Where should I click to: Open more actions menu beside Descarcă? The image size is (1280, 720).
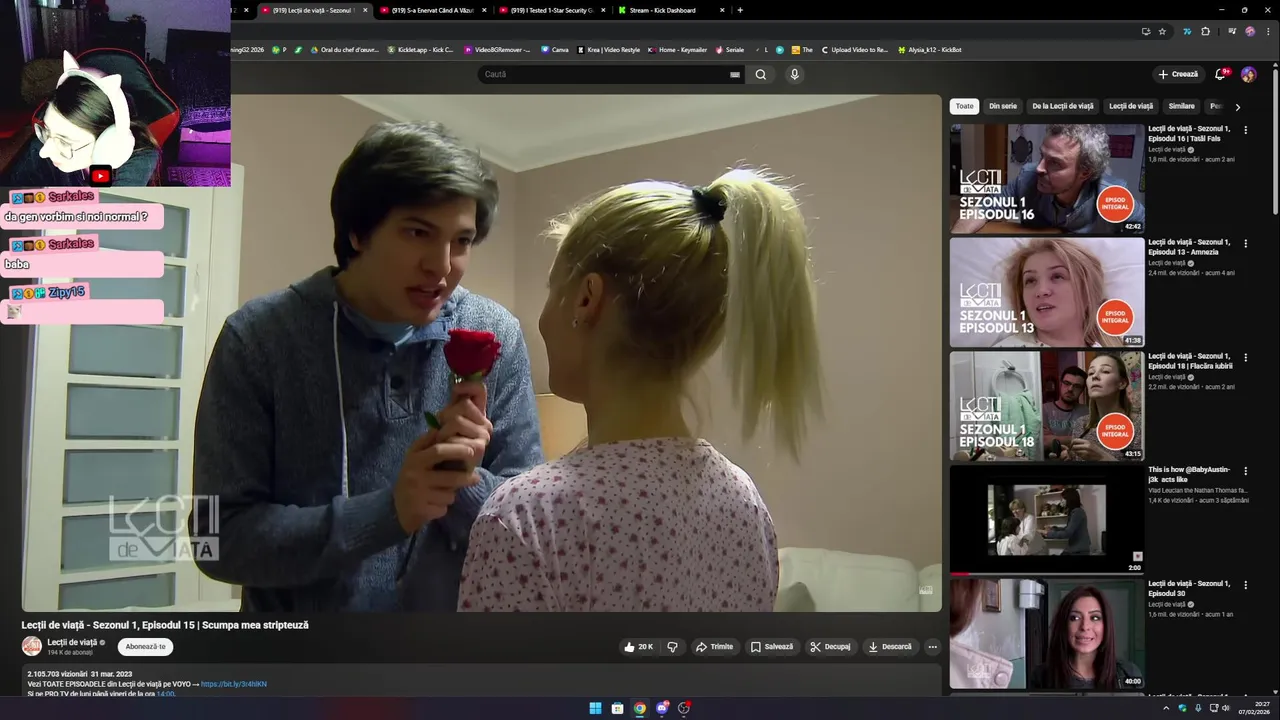pyautogui.click(x=932, y=647)
